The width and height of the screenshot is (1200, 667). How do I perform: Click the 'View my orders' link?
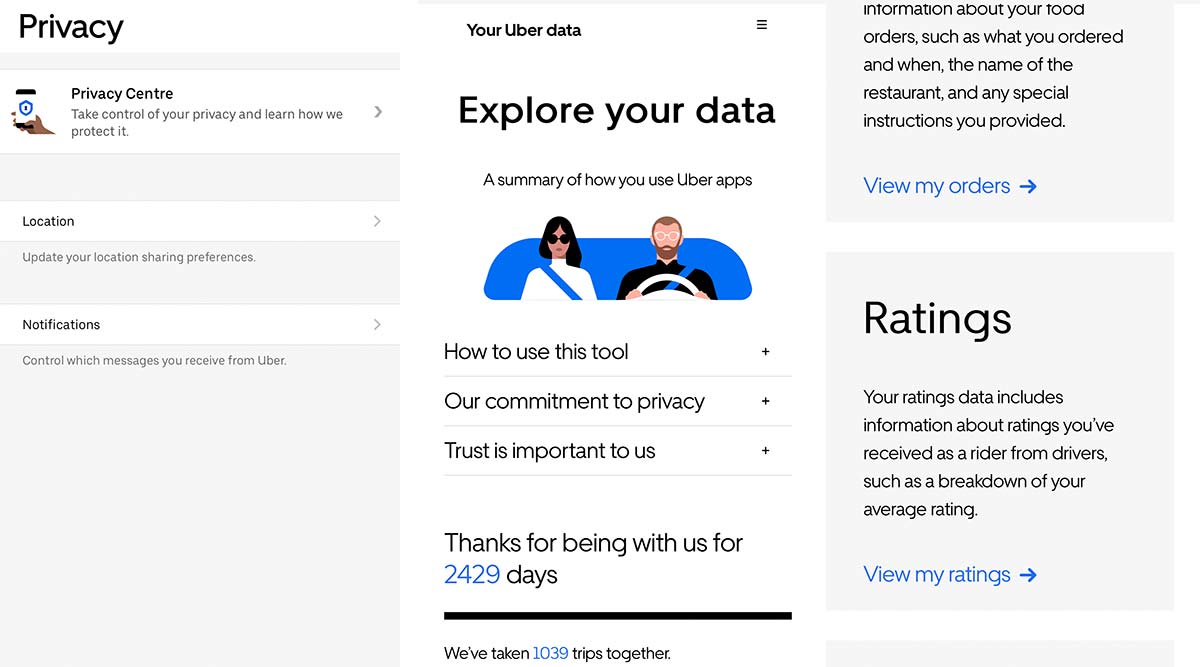(936, 186)
